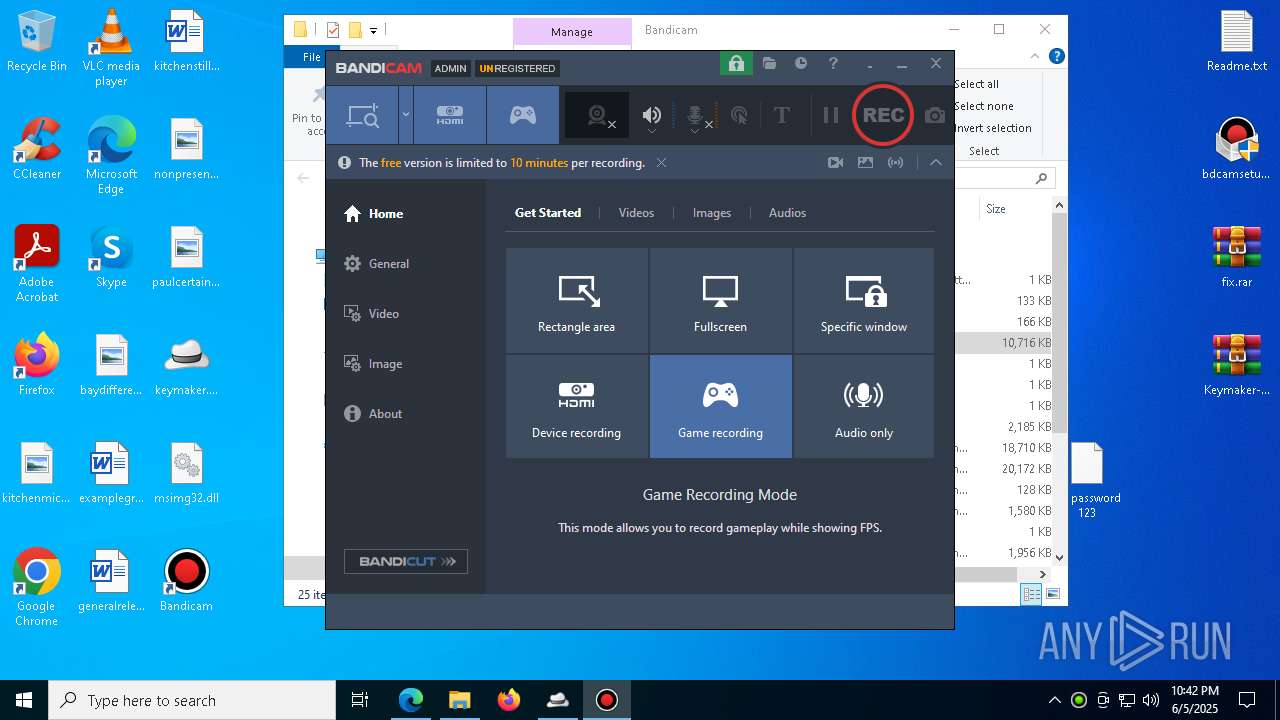Select the VLC media player desktop icon
The height and width of the screenshot is (720, 1280).
coord(111,48)
